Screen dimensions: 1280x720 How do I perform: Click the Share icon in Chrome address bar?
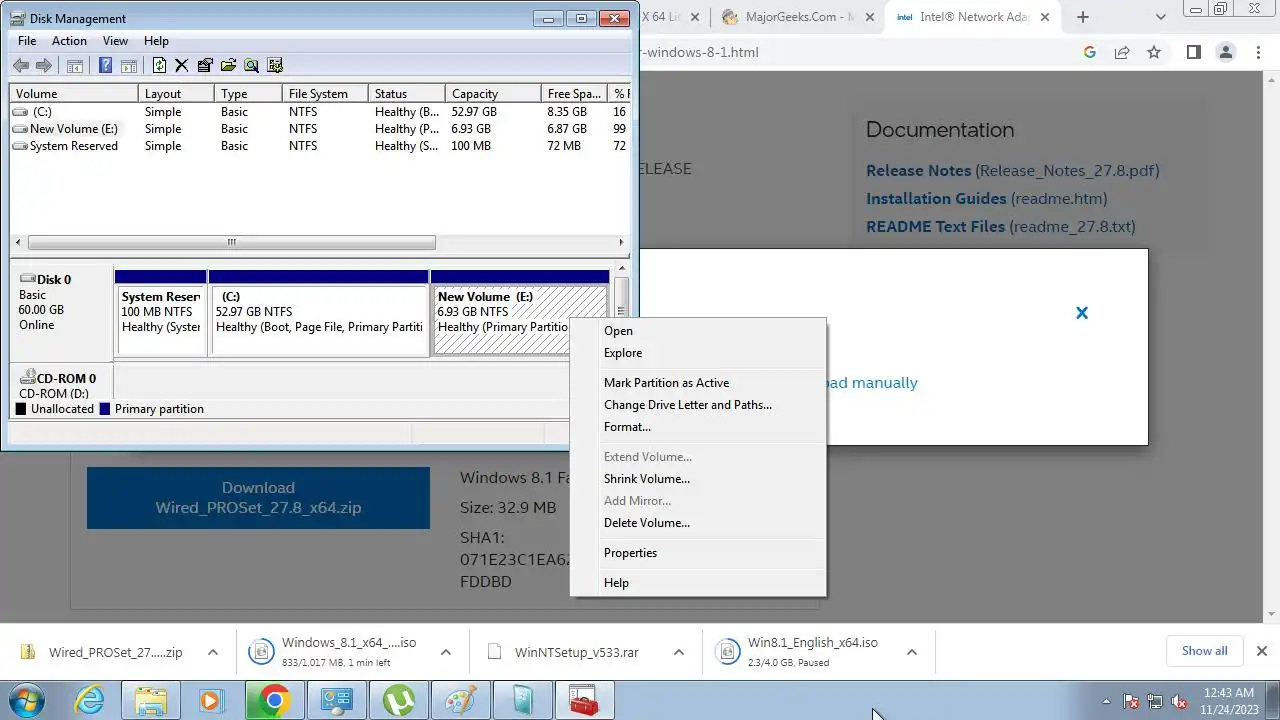point(1122,52)
